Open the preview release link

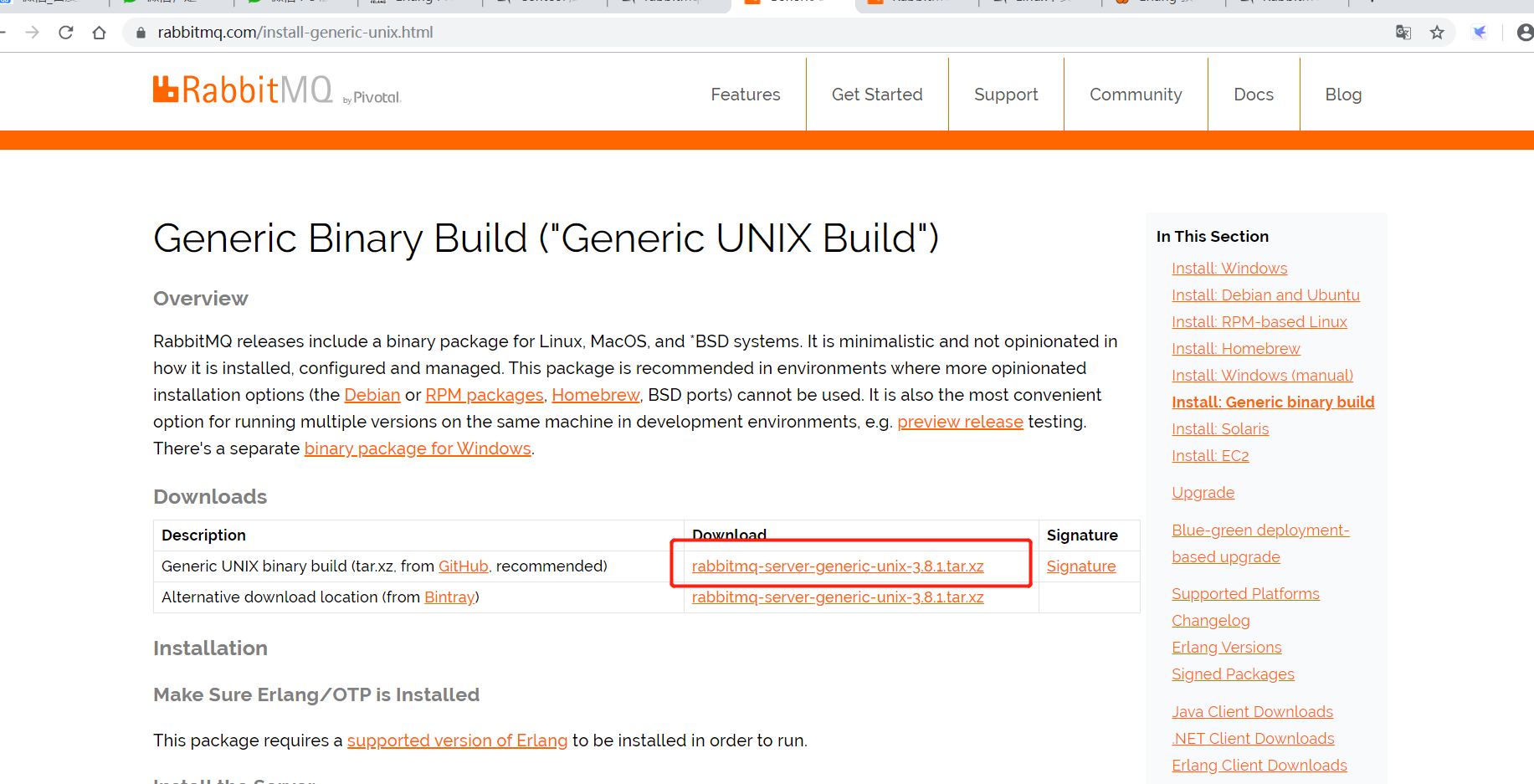pyautogui.click(x=960, y=422)
